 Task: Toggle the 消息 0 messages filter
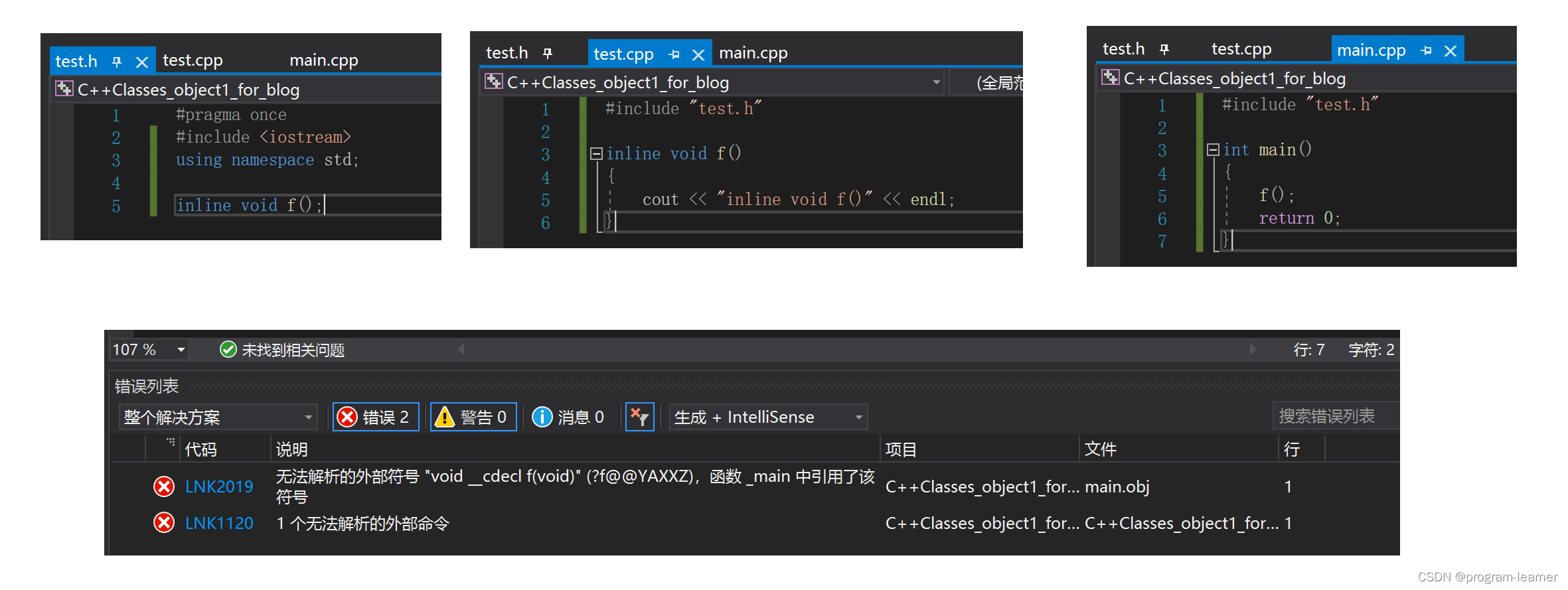click(568, 417)
